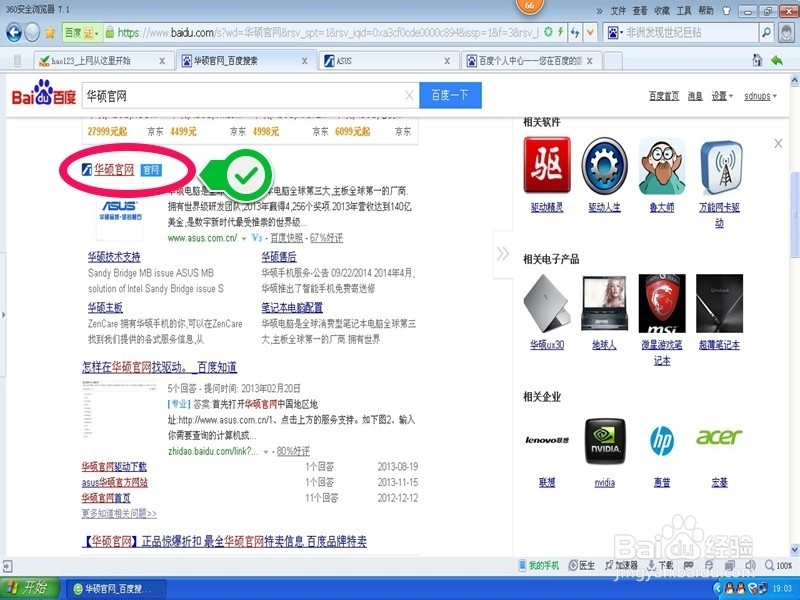The image size is (800, 600).
Task: Expand hidden system tray icons arrow
Action: coord(717,588)
